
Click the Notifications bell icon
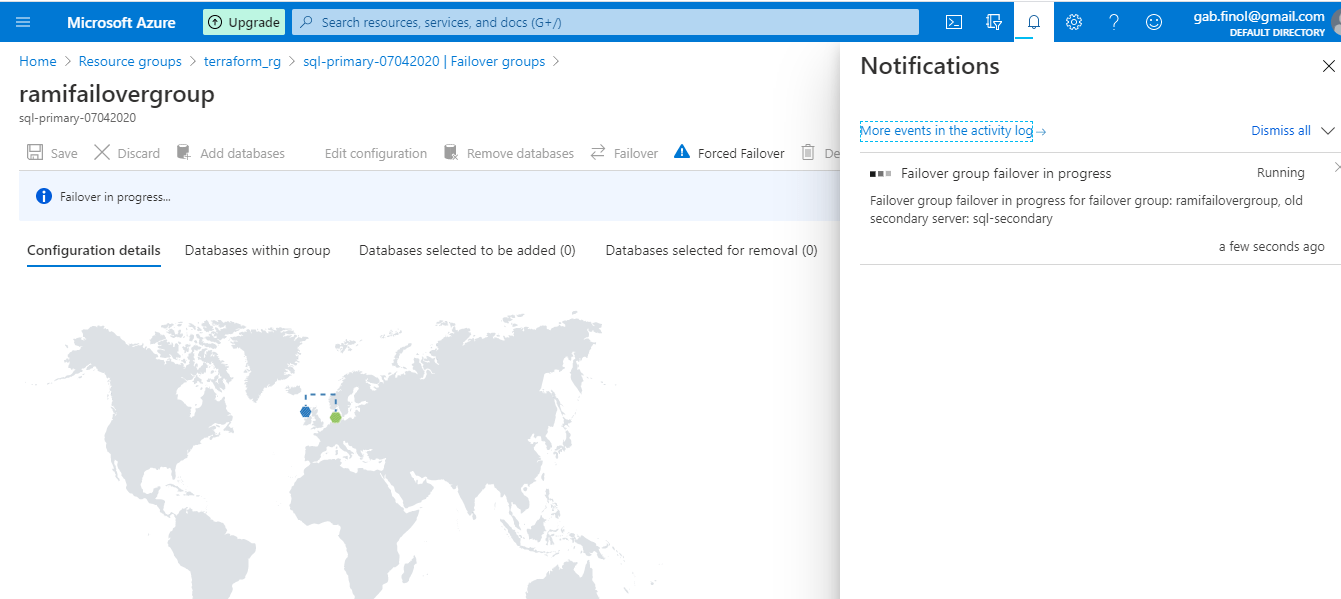[x=1034, y=22]
